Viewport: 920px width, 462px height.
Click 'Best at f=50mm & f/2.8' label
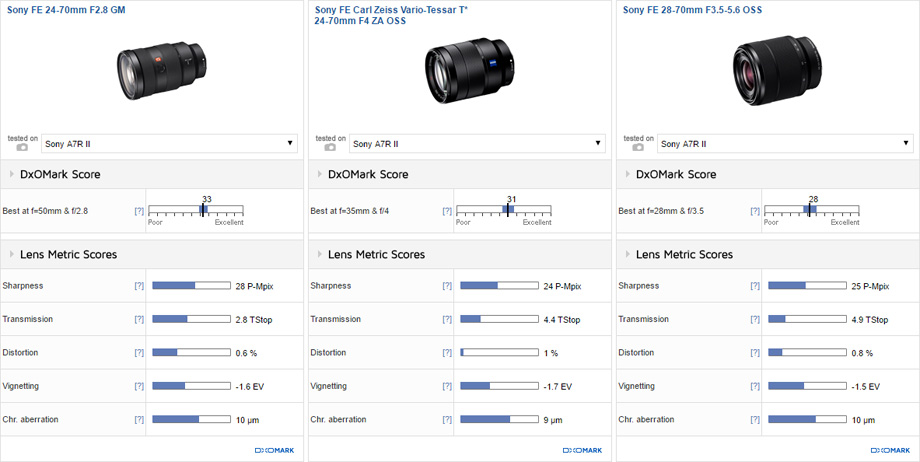coord(45,211)
